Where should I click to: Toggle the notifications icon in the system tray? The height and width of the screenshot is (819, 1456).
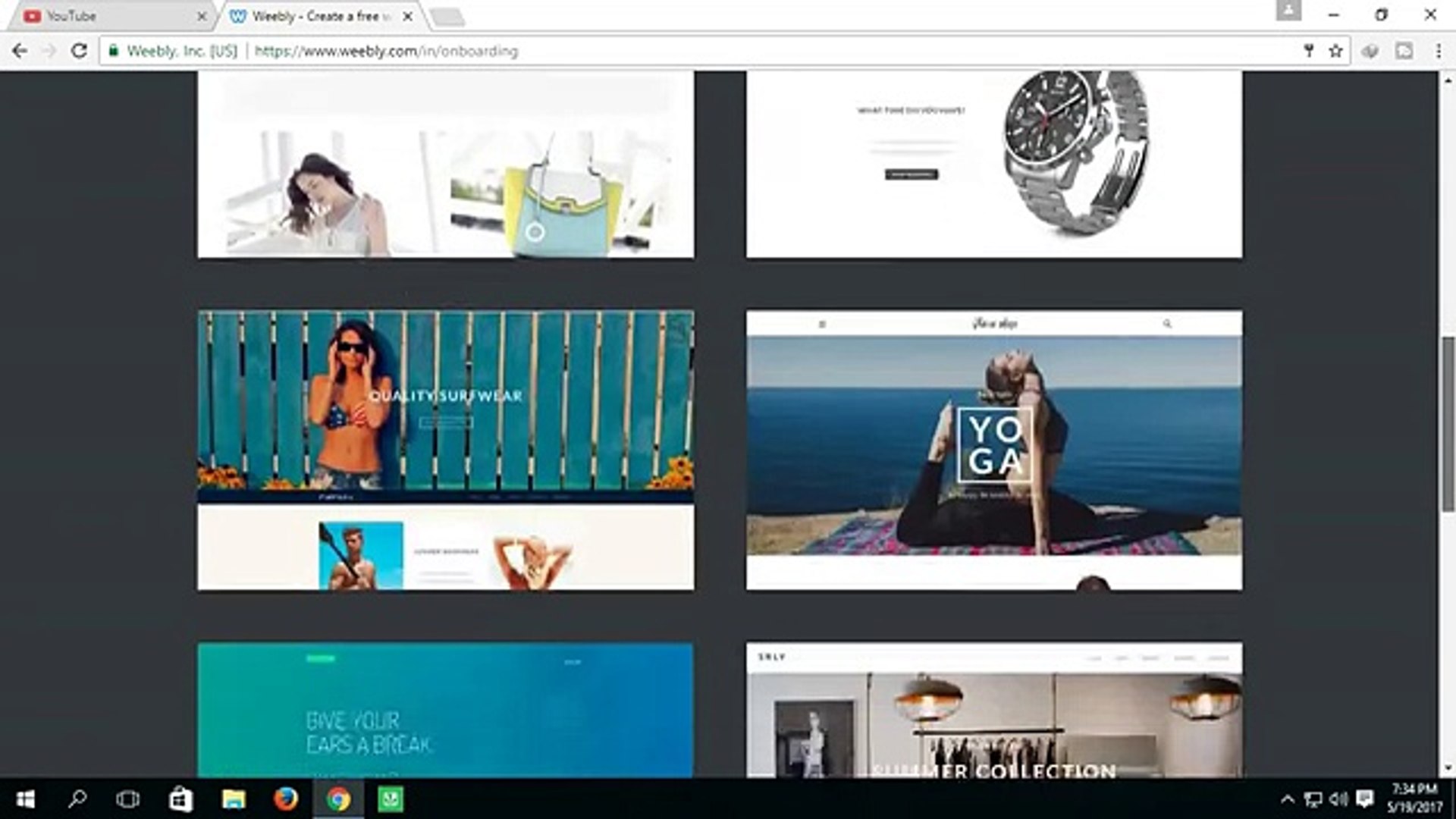(x=1365, y=799)
